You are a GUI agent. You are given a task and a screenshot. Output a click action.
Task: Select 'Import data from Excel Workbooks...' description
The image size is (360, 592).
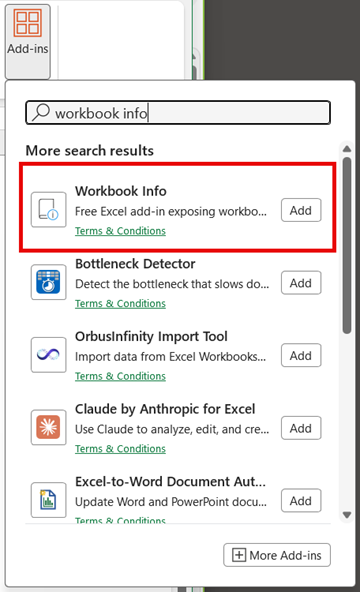click(x=171, y=357)
